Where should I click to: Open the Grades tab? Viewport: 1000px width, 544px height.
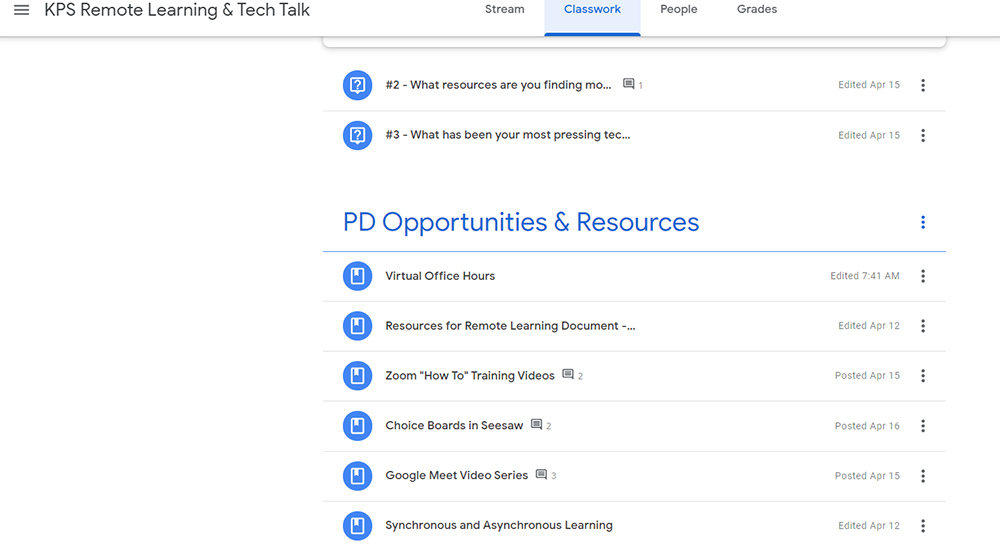click(x=757, y=10)
